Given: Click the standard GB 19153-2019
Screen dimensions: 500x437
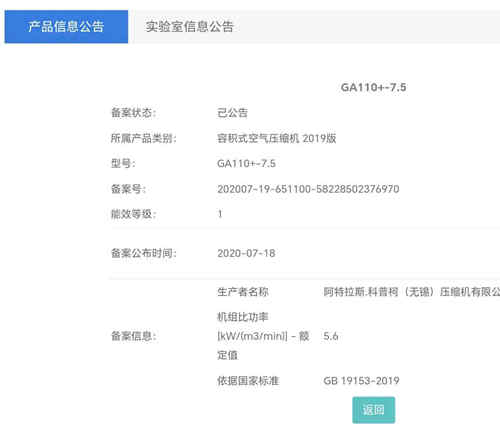Looking at the screenshot, I should pyautogui.click(x=361, y=381).
